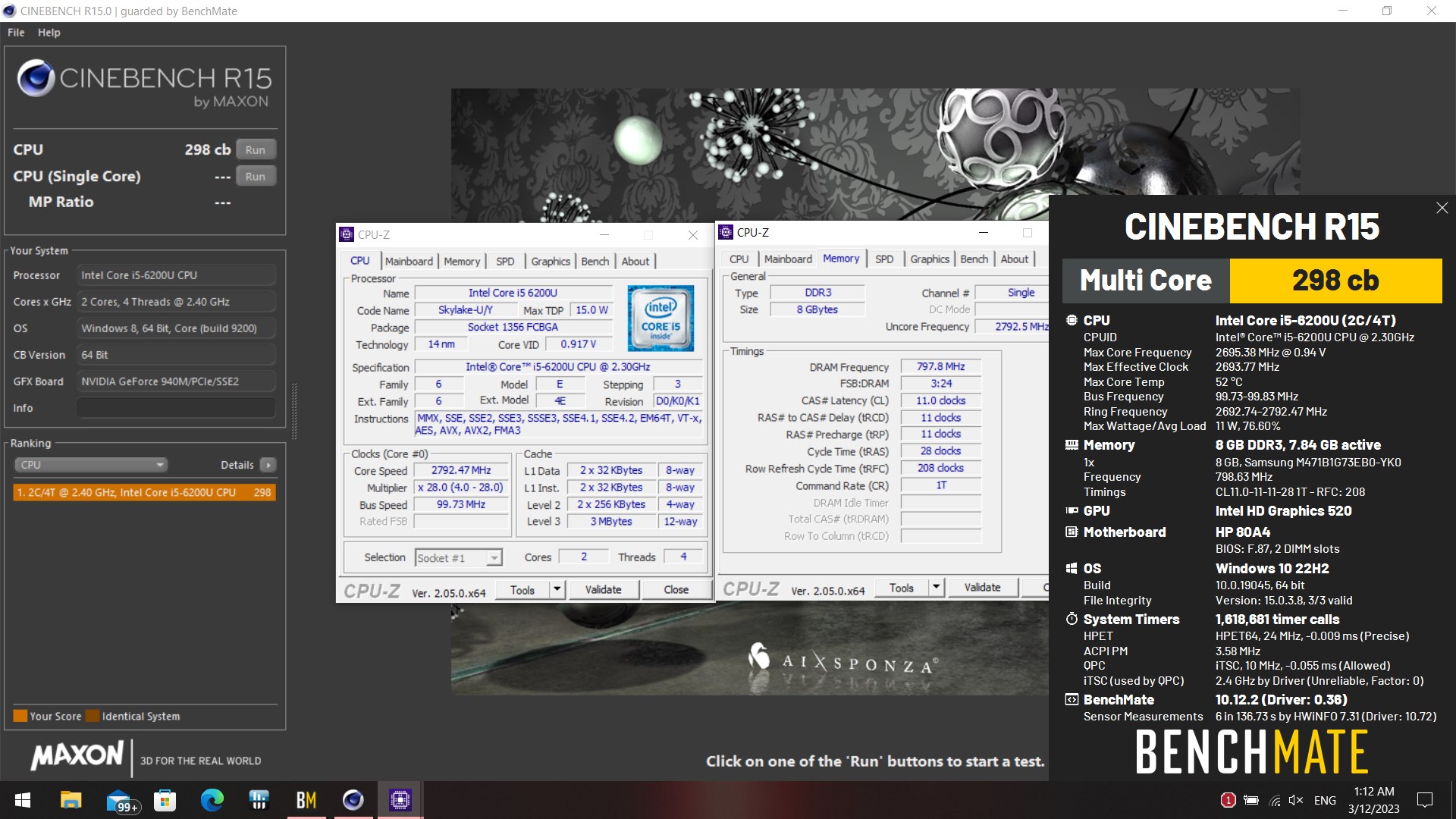The height and width of the screenshot is (819, 1456).
Task: Click Validate in left CPU-Z window
Action: (603, 590)
